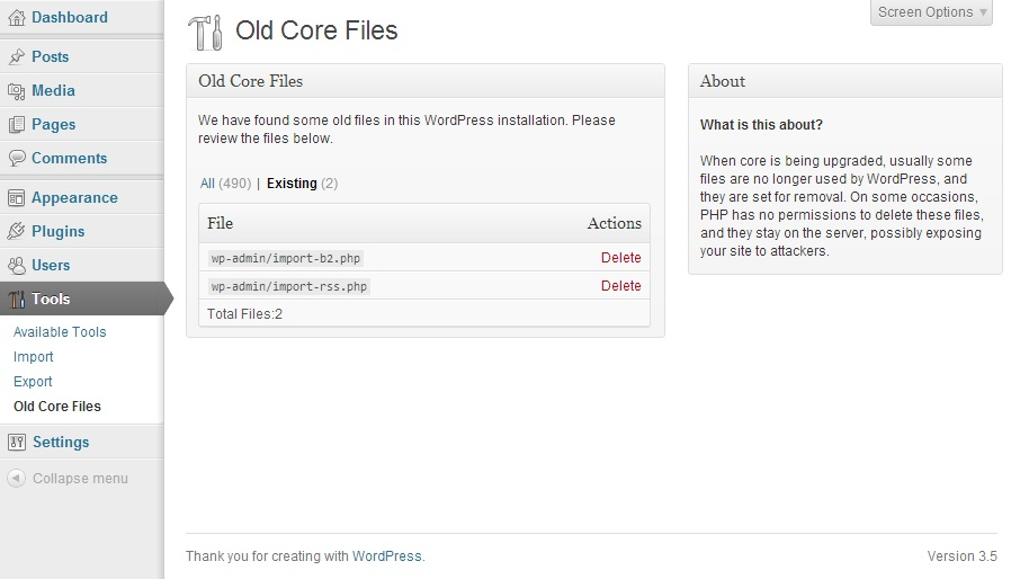Click the Old Core Files page header icon
Screen dimensions: 1020x579
tap(206, 31)
